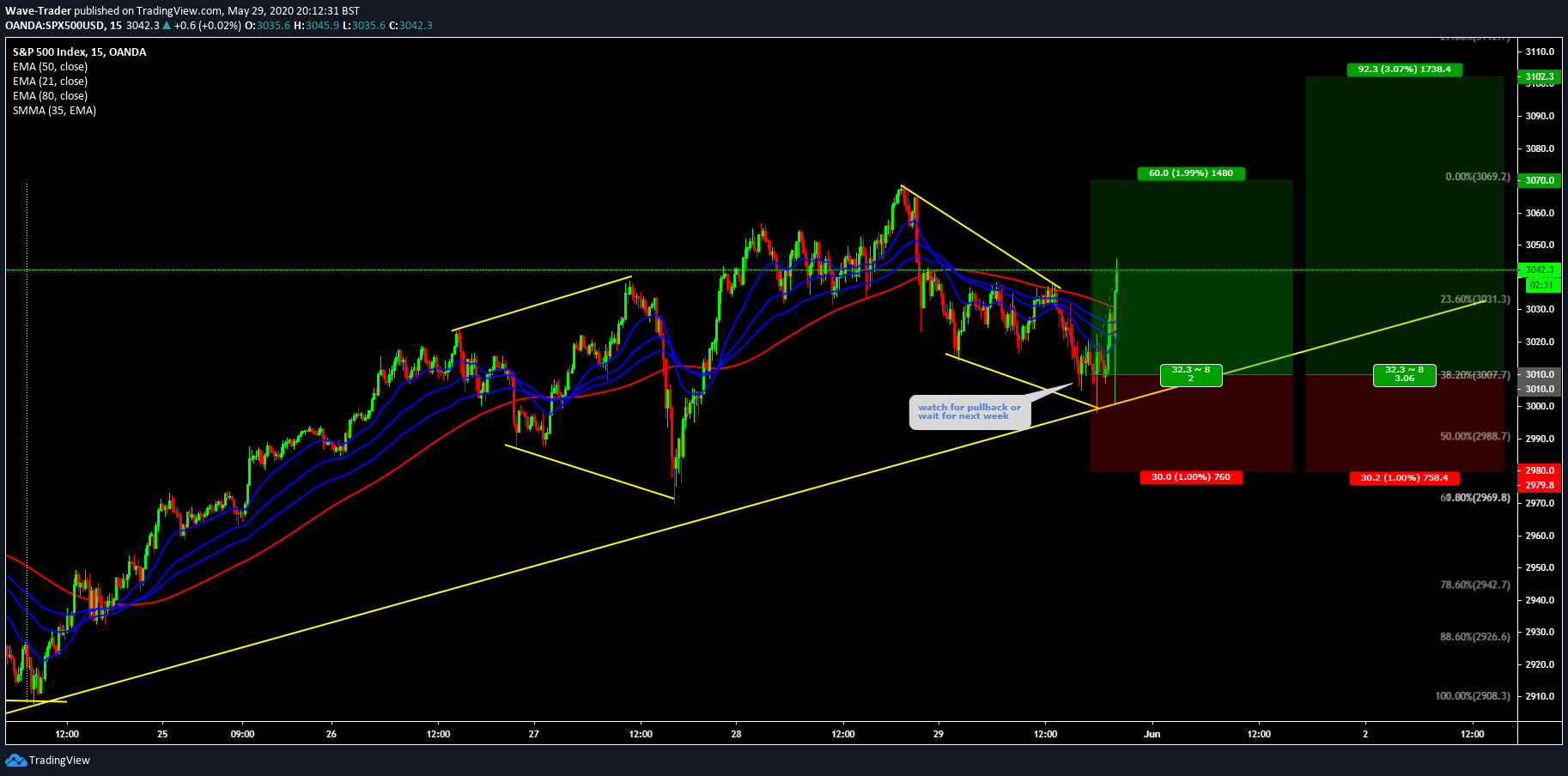The height and width of the screenshot is (776, 1568).
Task: Click the 3060.0 price scale value
Action: [x=1541, y=214]
